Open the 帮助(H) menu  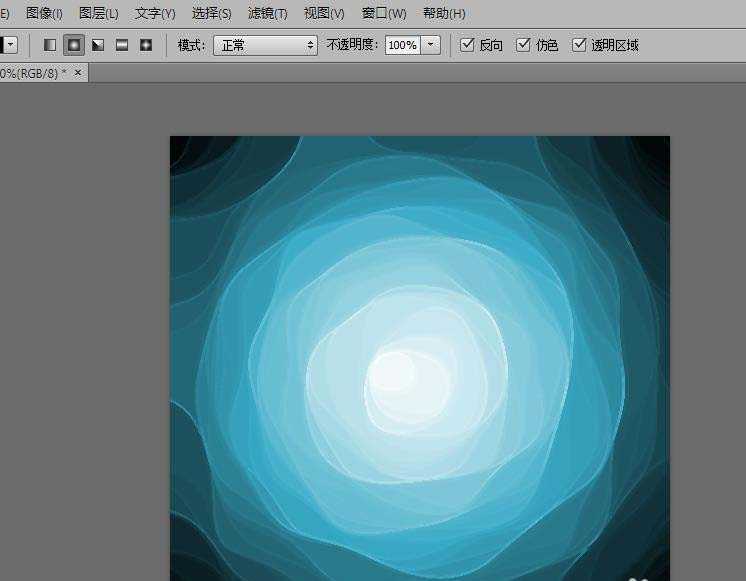[444, 13]
